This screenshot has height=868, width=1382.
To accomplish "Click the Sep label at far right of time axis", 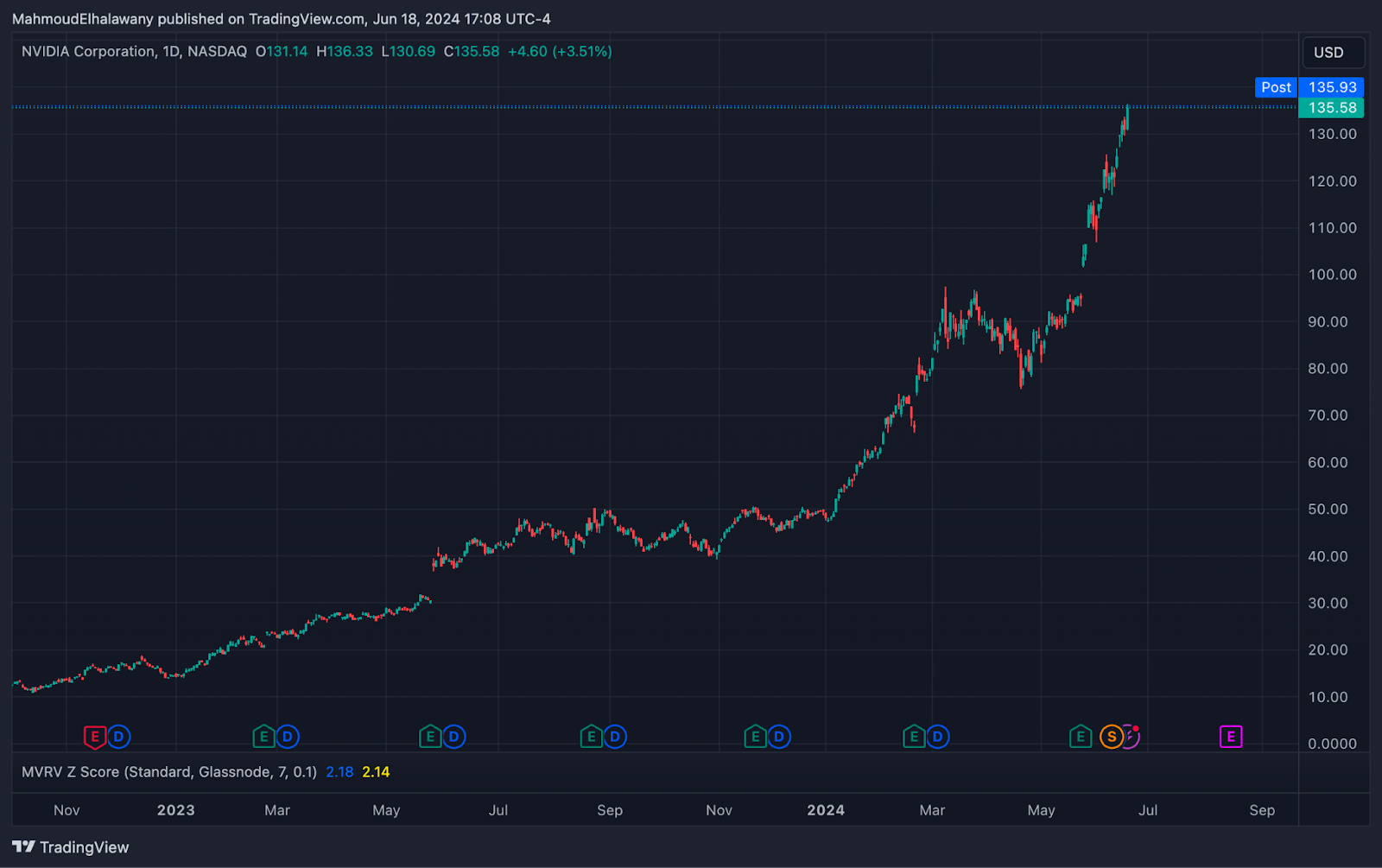I will click(1262, 810).
